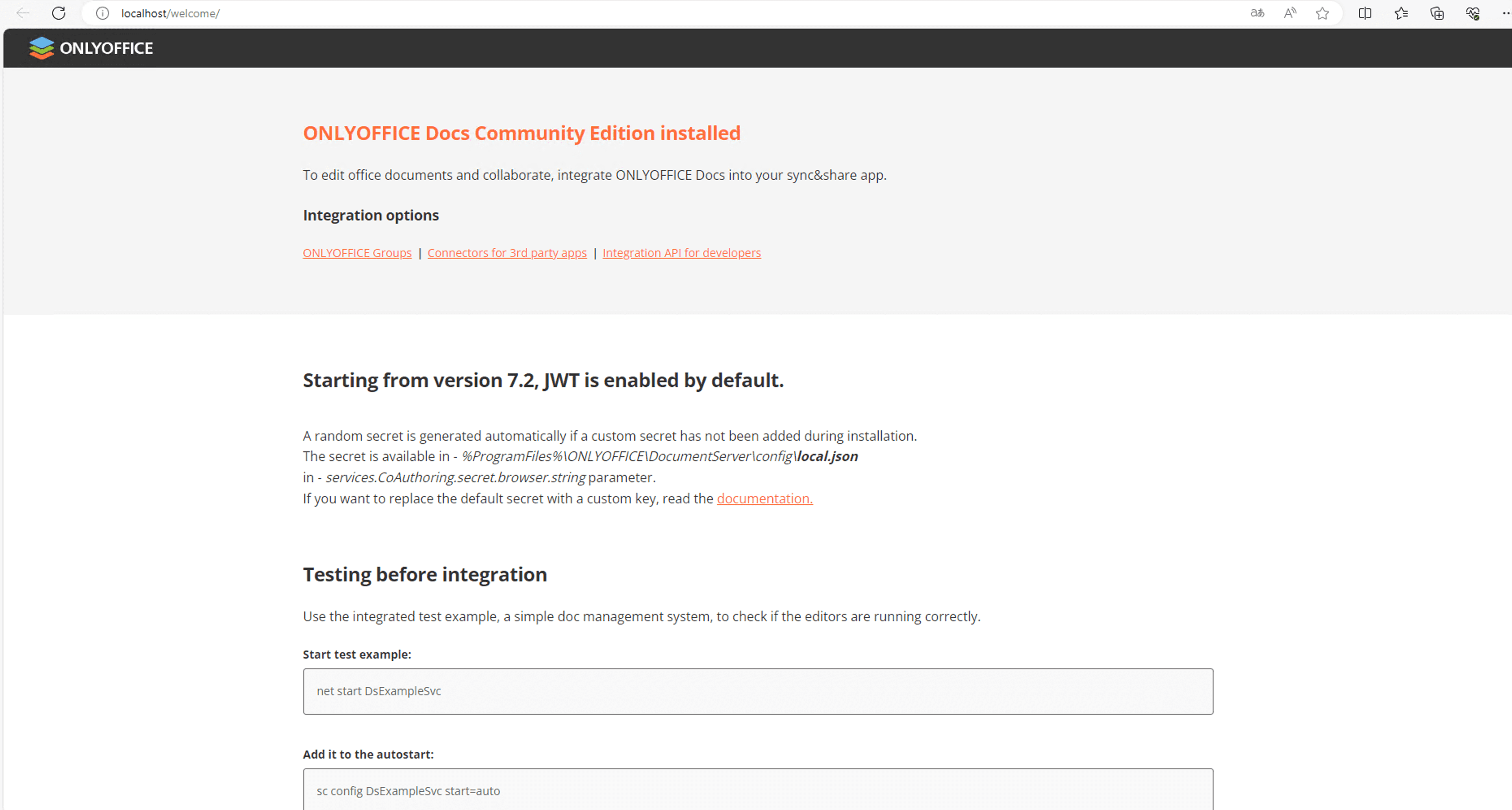Start Read Aloud from address bar
The image size is (1512, 810).
(1290, 13)
